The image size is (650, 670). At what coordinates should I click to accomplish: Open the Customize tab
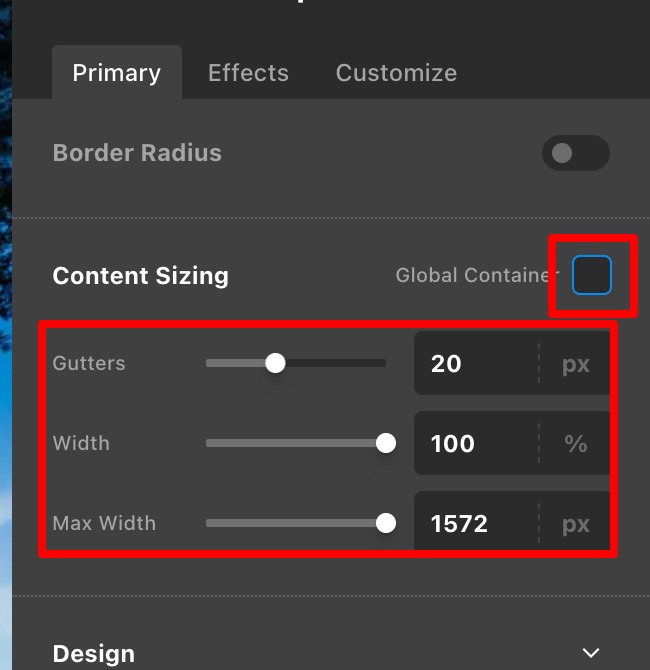coord(396,73)
